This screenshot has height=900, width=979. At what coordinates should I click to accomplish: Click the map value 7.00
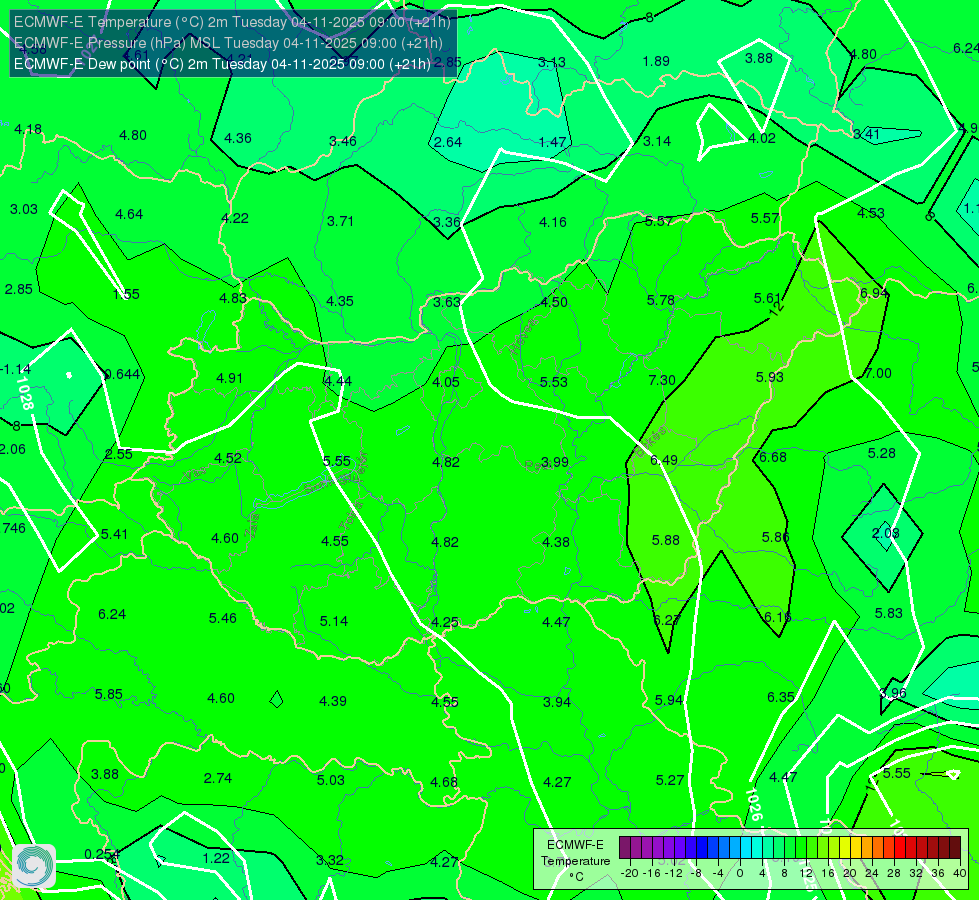pyautogui.click(x=878, y=373)
